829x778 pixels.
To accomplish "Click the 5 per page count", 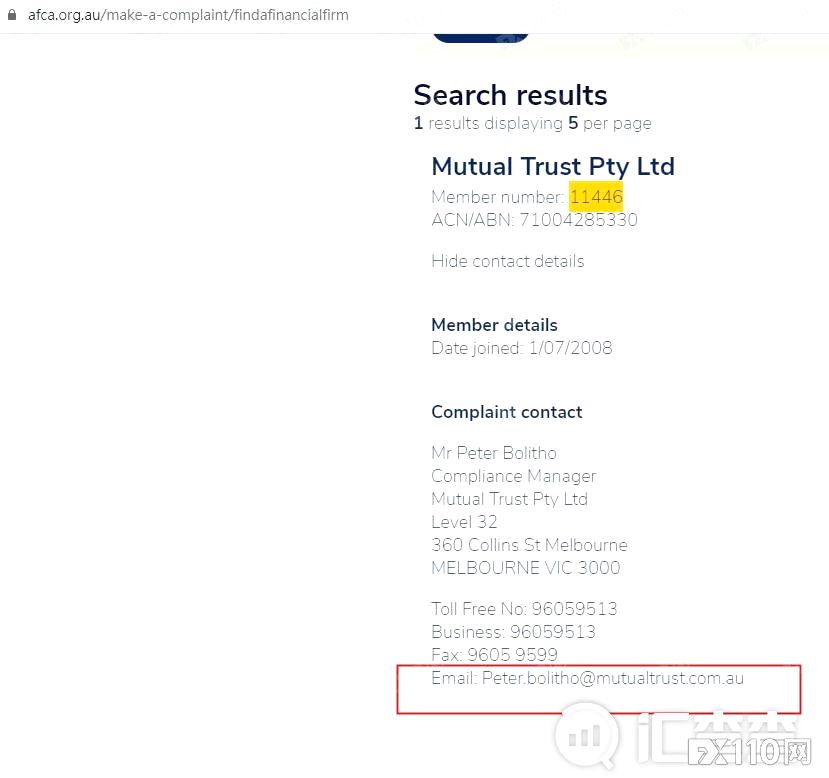I will 610,123.
